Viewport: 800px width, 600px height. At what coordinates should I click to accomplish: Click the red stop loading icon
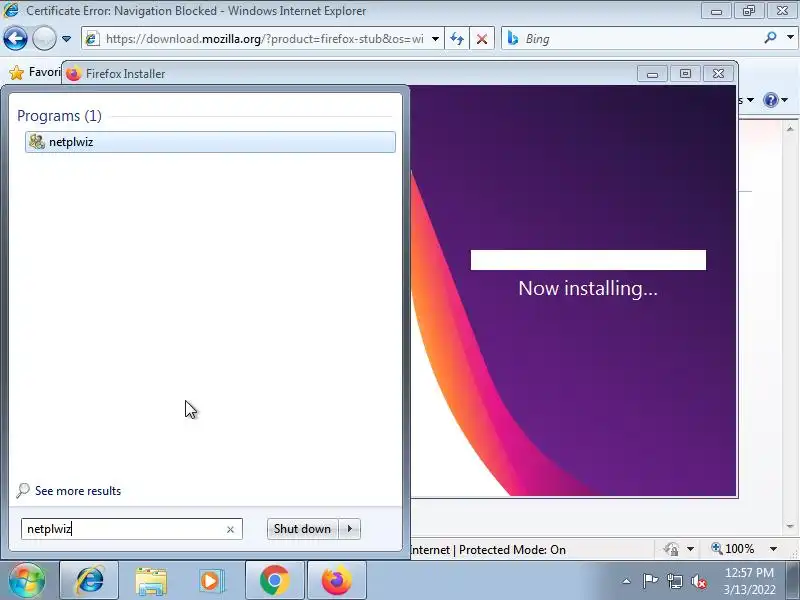[x=481, y=39]
